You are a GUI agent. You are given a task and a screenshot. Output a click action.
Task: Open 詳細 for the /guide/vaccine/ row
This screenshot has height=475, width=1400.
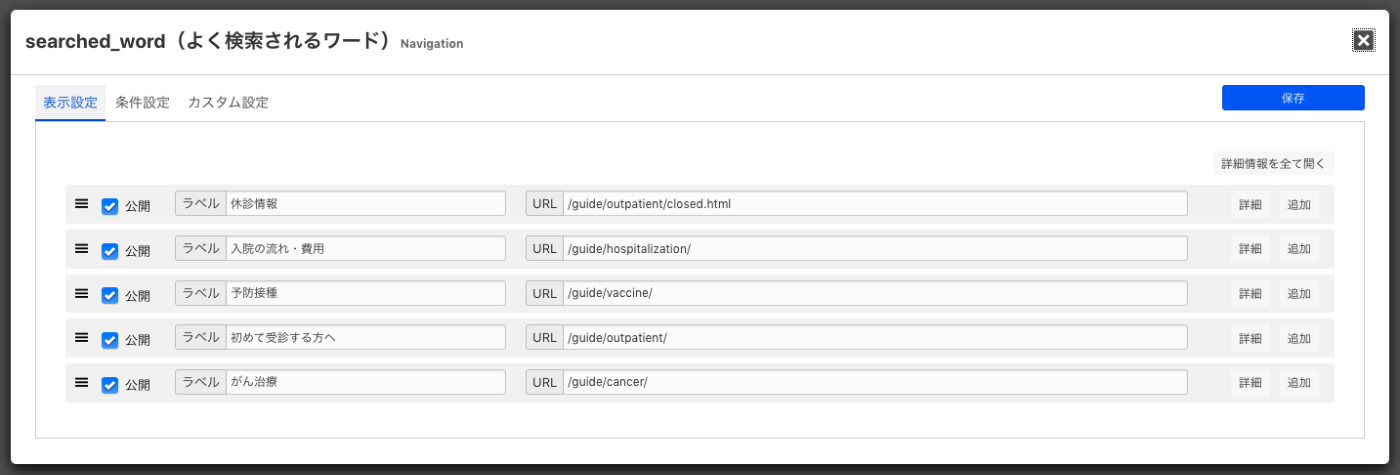click(x=1250, y=294)
